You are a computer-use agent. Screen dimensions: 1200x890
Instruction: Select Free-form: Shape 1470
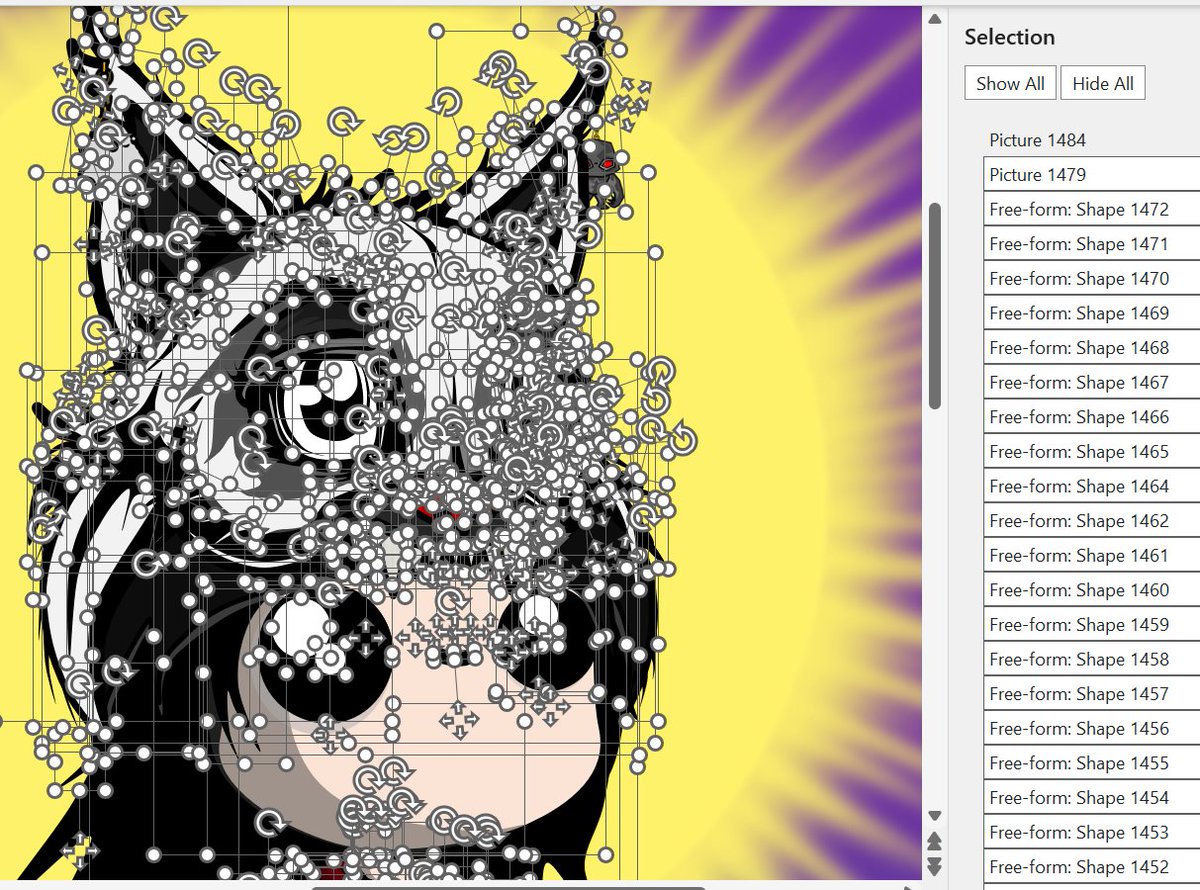click(x=1092, y=279)
